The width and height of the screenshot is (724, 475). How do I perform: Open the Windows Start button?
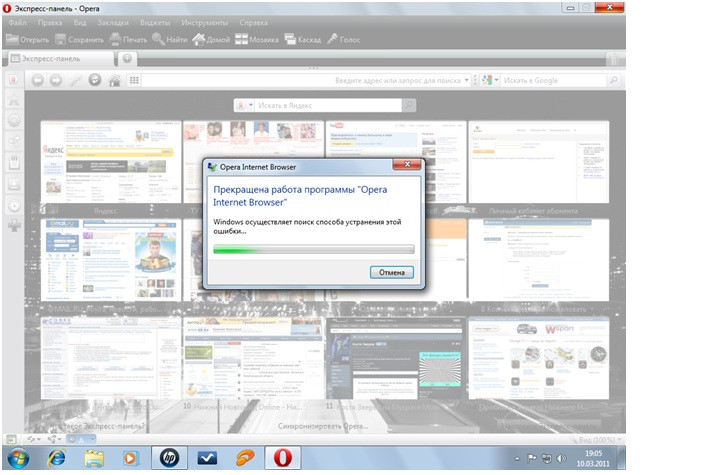coord(18,458)
